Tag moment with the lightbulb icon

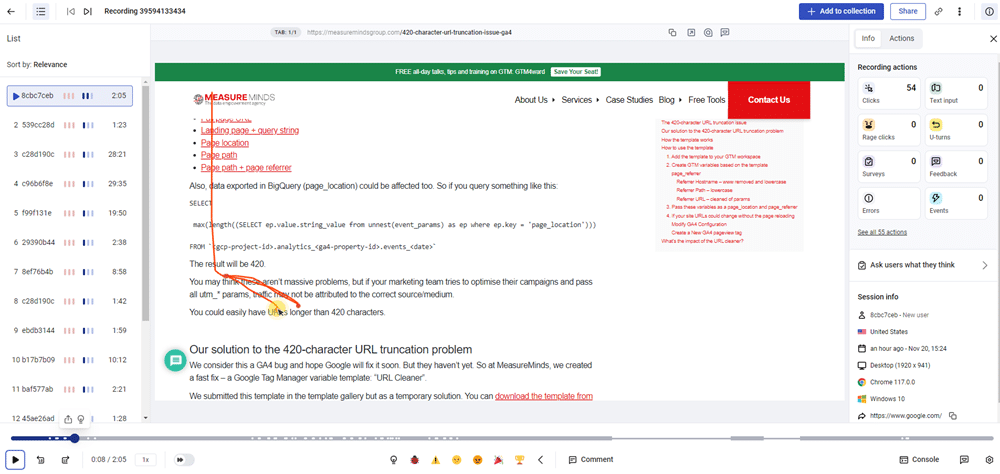coord(393,460)
